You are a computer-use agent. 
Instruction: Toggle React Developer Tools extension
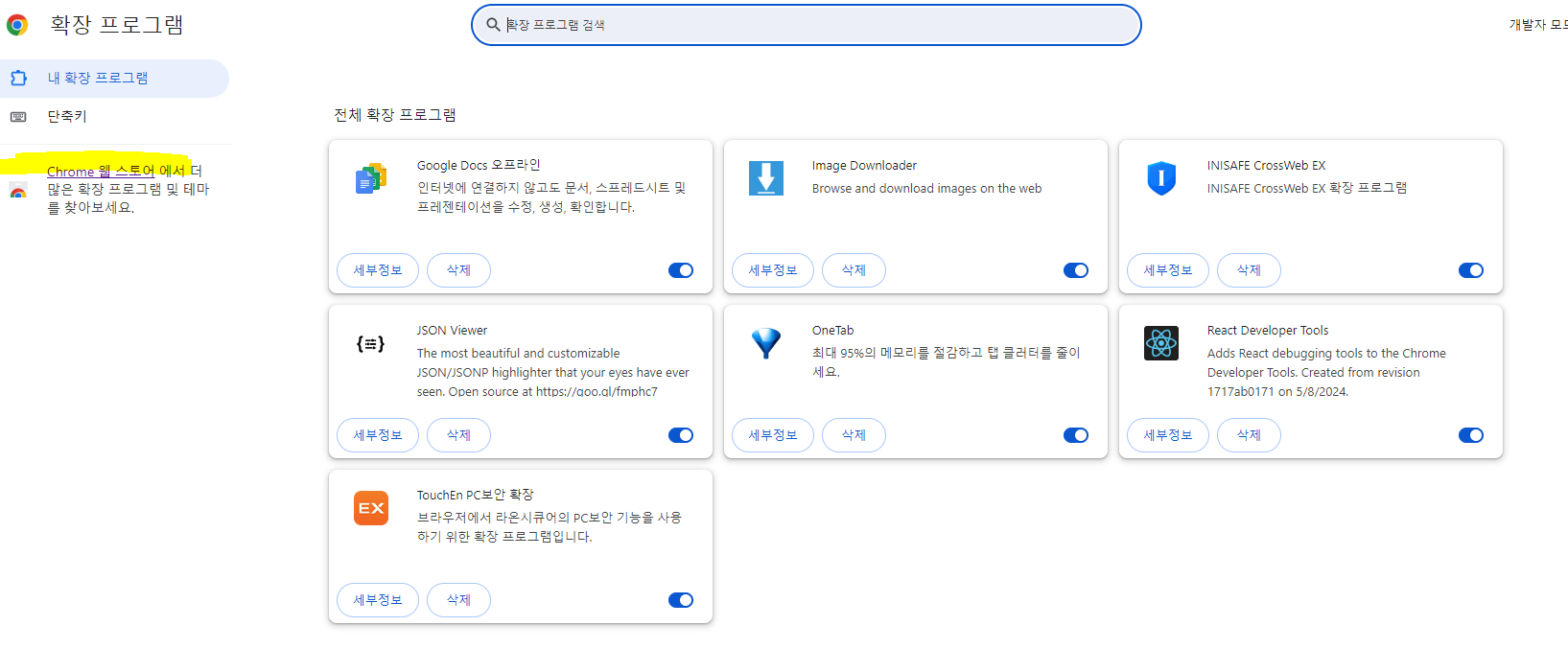(1471, 435)
